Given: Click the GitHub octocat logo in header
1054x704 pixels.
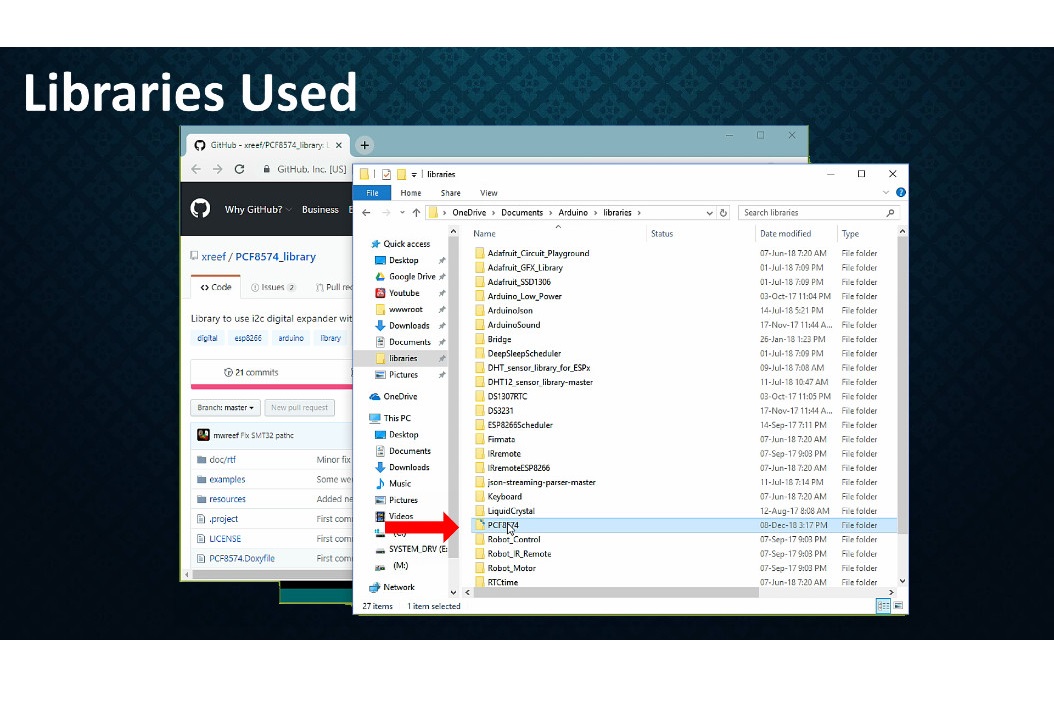Looking at the screenshot, I should (x=200, y=209).
